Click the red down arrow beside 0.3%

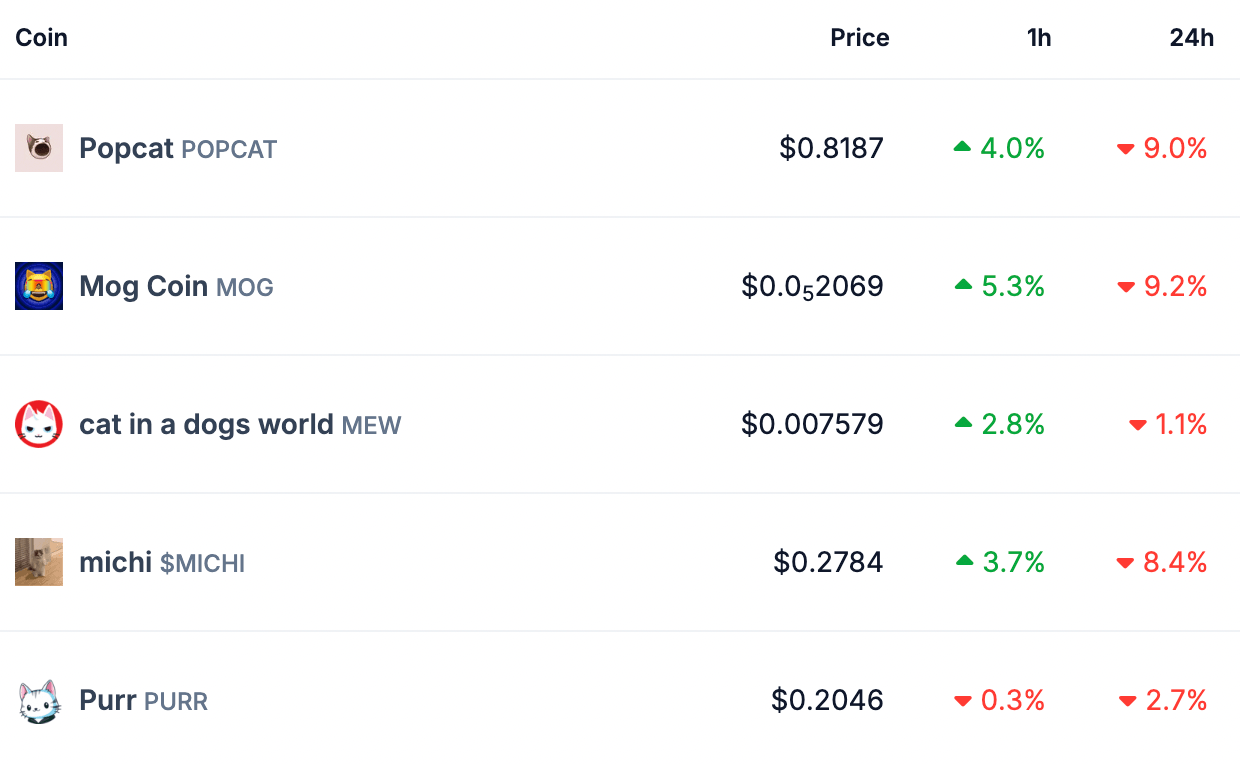coord(963,701)
